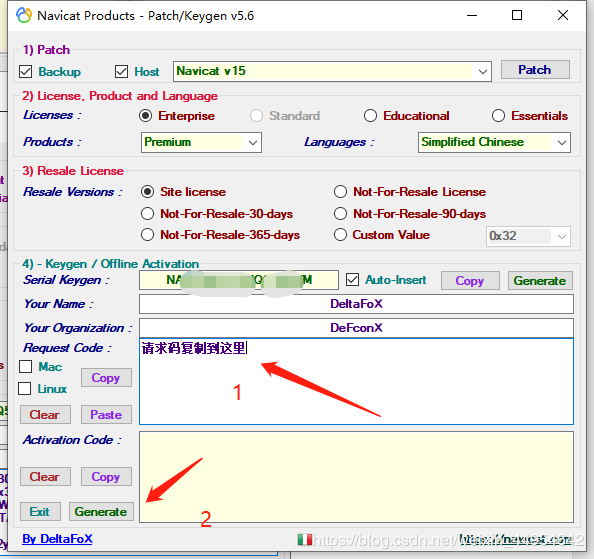
Task: Click the Your Organization field with DeFconX
Action: click(x=356, y=328)
